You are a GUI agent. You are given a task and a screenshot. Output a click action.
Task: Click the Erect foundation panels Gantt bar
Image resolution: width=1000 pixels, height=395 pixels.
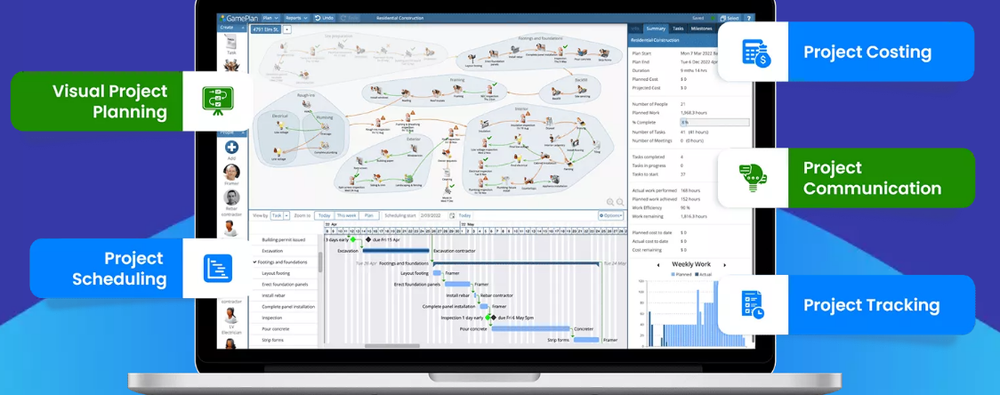point(457,284)
